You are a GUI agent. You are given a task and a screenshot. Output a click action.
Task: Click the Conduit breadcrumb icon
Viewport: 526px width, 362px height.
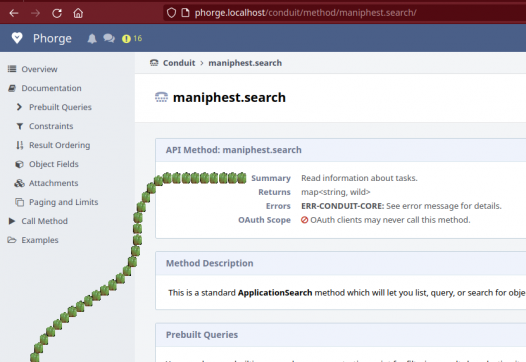point(154,63)
